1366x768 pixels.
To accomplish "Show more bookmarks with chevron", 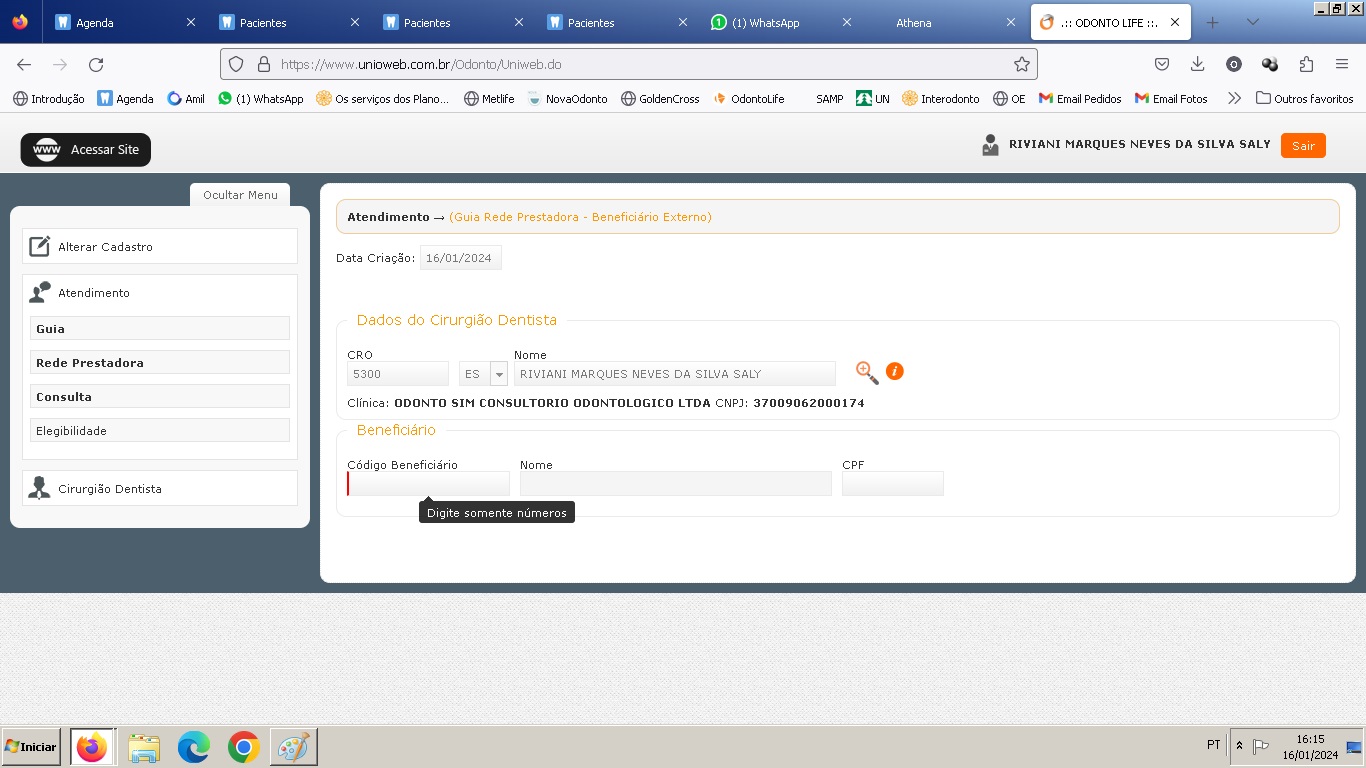I will [1234, 98].
